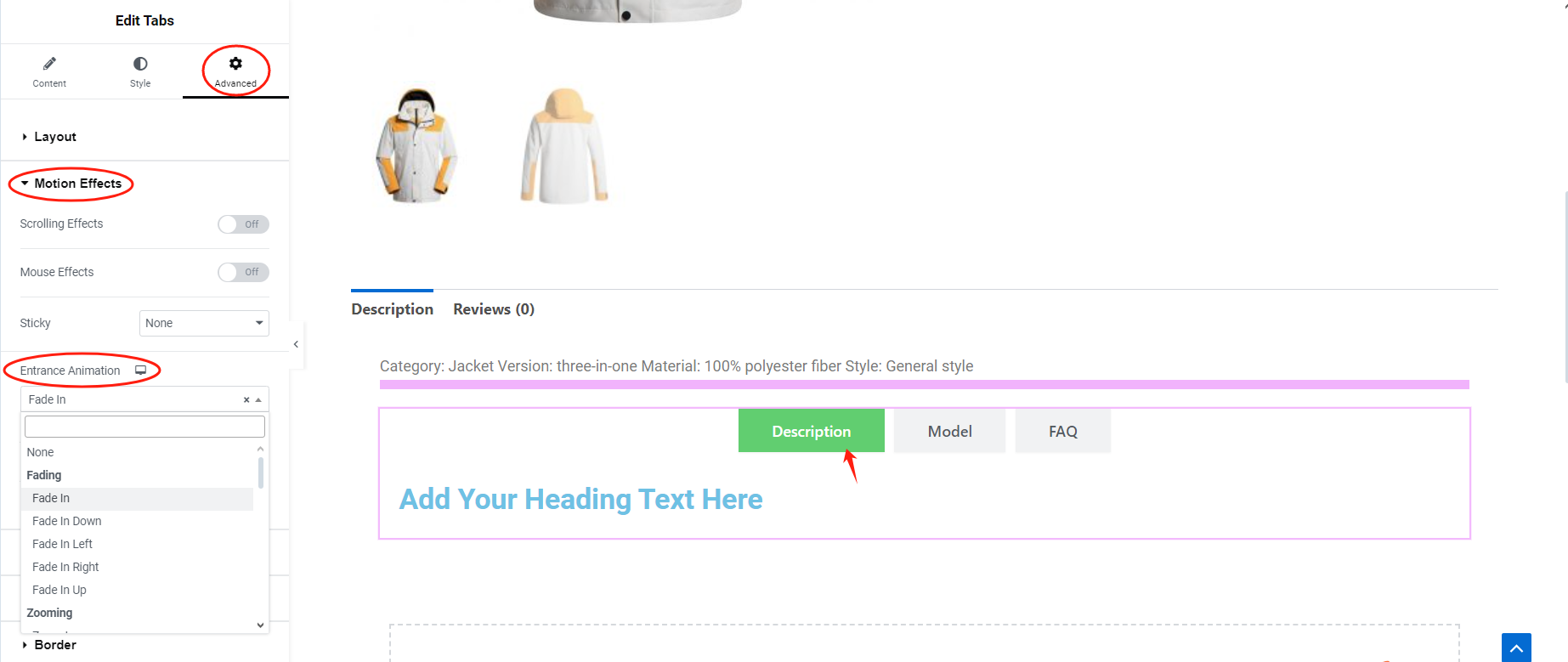Open the Entrance Animation select showing Fade In
Screen dimensions: 1568x662
pyautogui.click(x=144, y=399)
